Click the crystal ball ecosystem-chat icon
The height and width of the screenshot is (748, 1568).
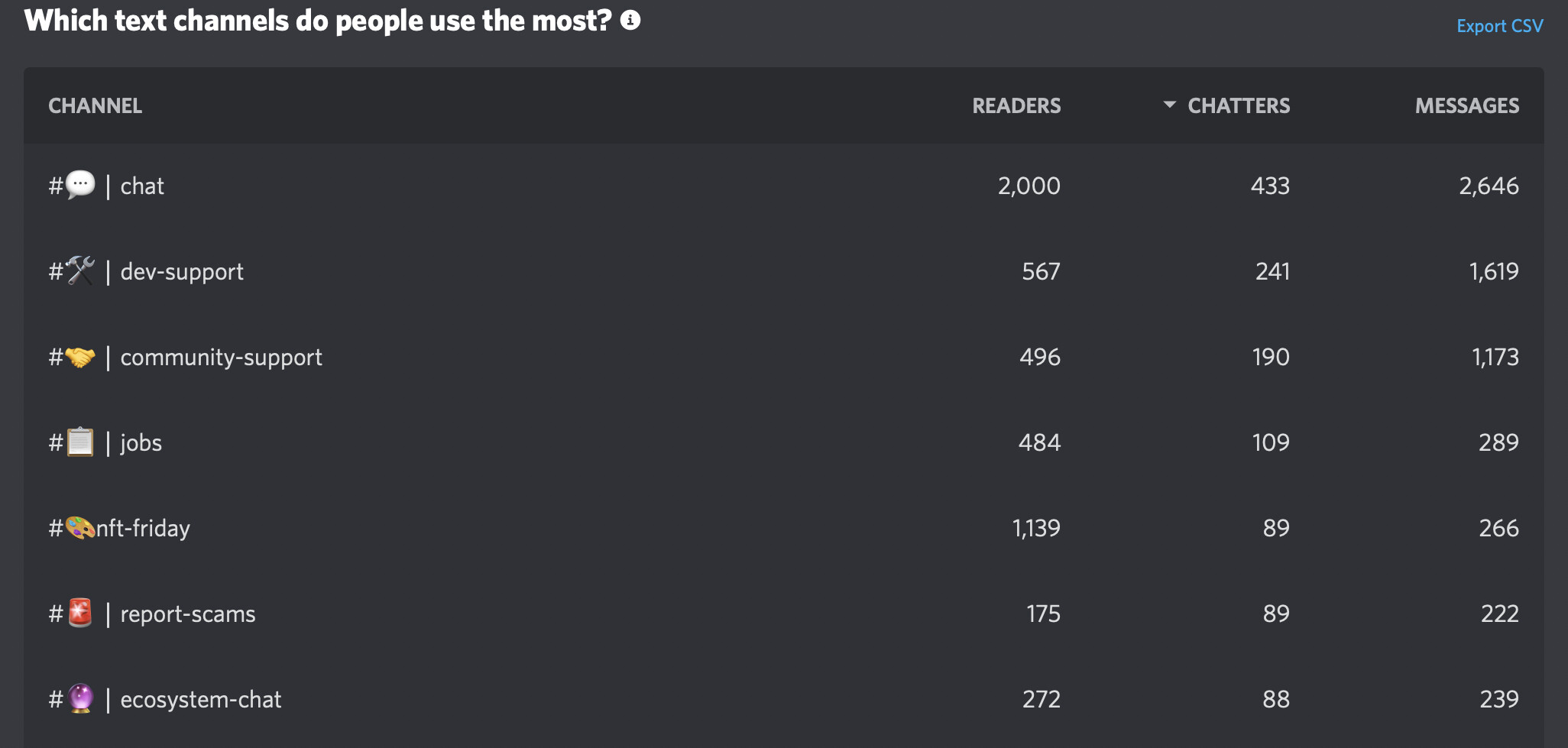(x=80, y=698)
